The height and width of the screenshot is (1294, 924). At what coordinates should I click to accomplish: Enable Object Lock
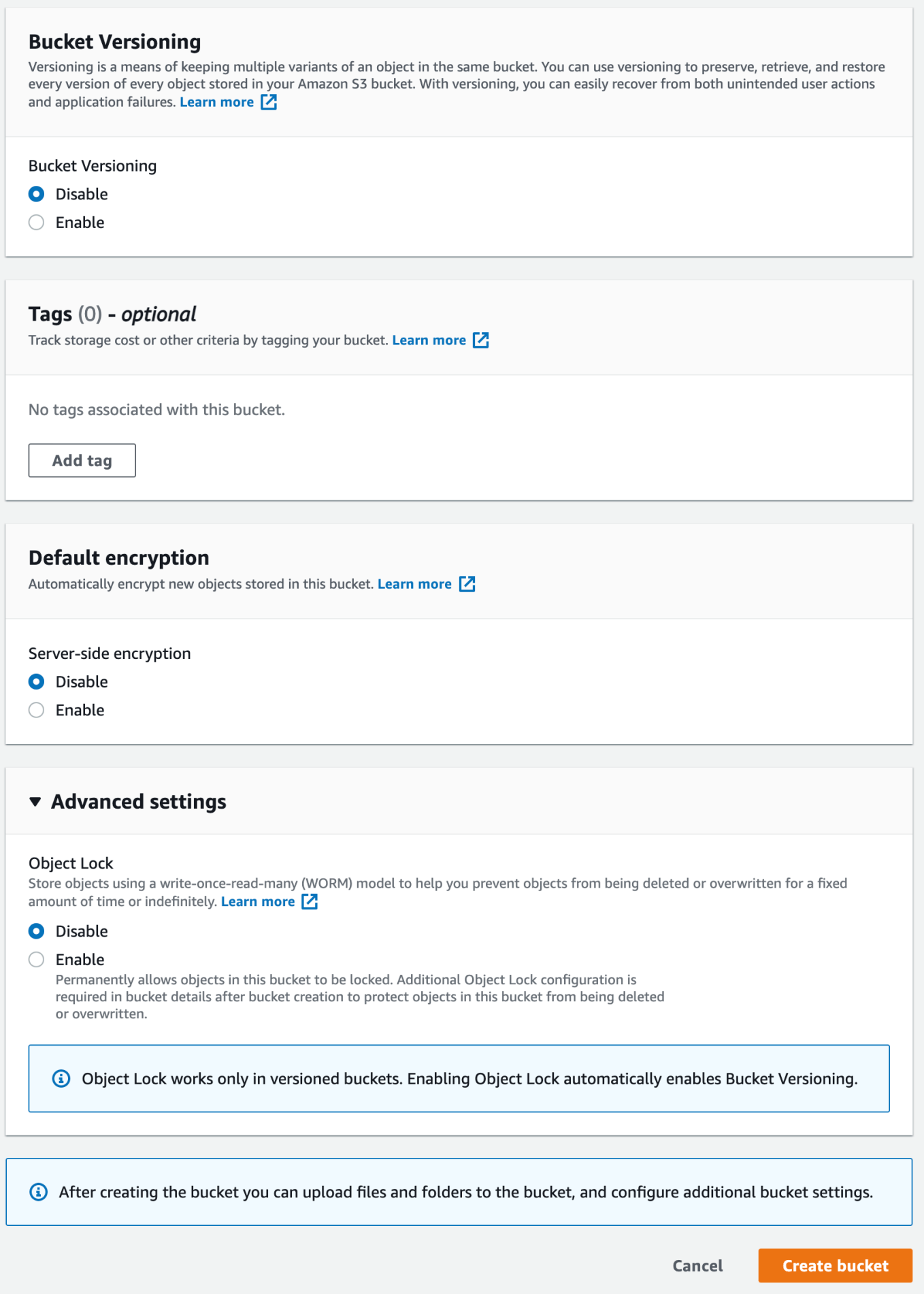[x=37, y=959]
